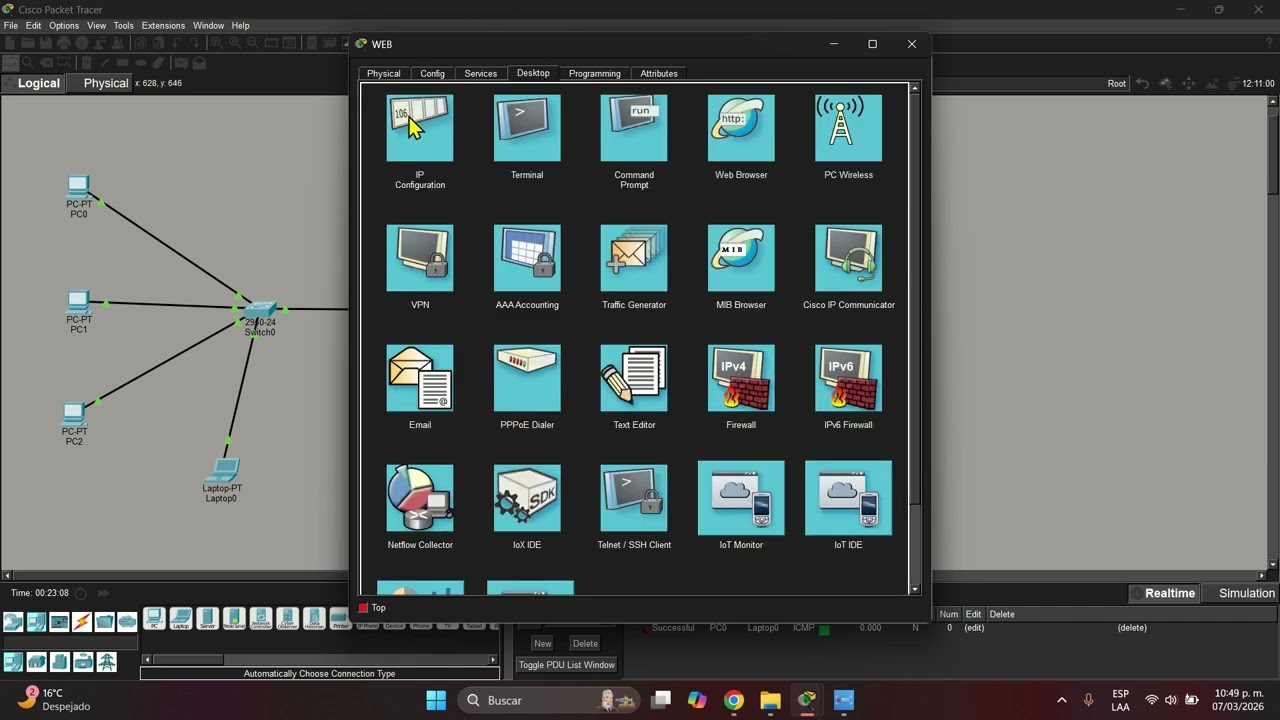Open the Extensions menu
Screen dimensions: 1280x720
click(163, 25)
